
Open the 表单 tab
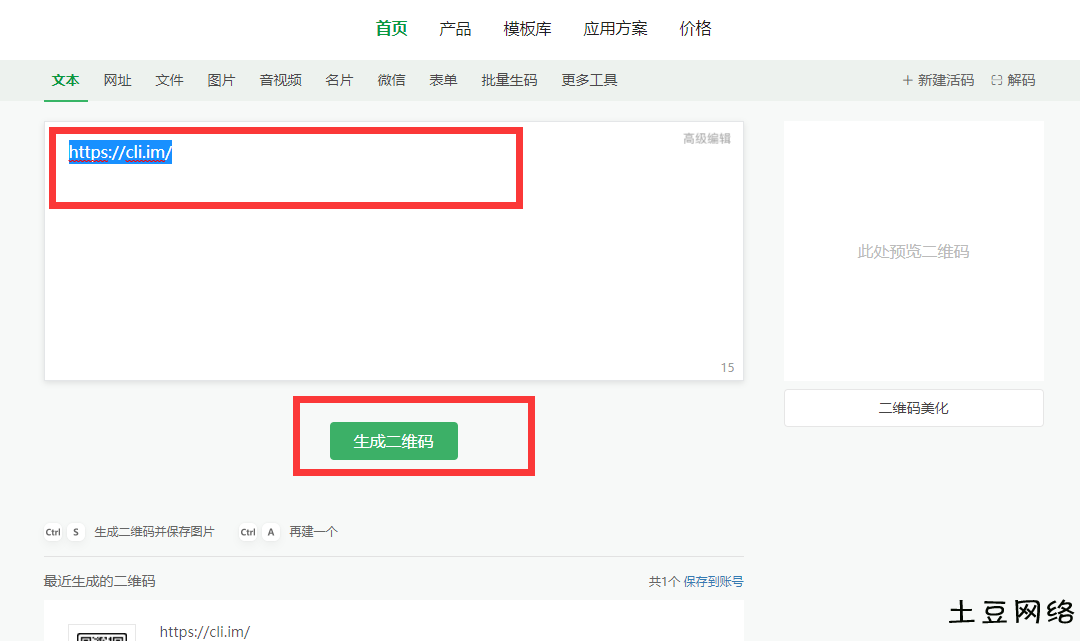[x=443, y=80]
